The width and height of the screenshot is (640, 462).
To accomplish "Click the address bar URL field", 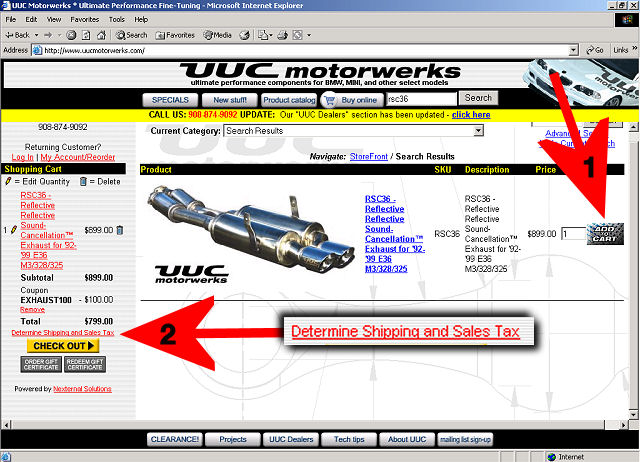I will coord(302,50).
